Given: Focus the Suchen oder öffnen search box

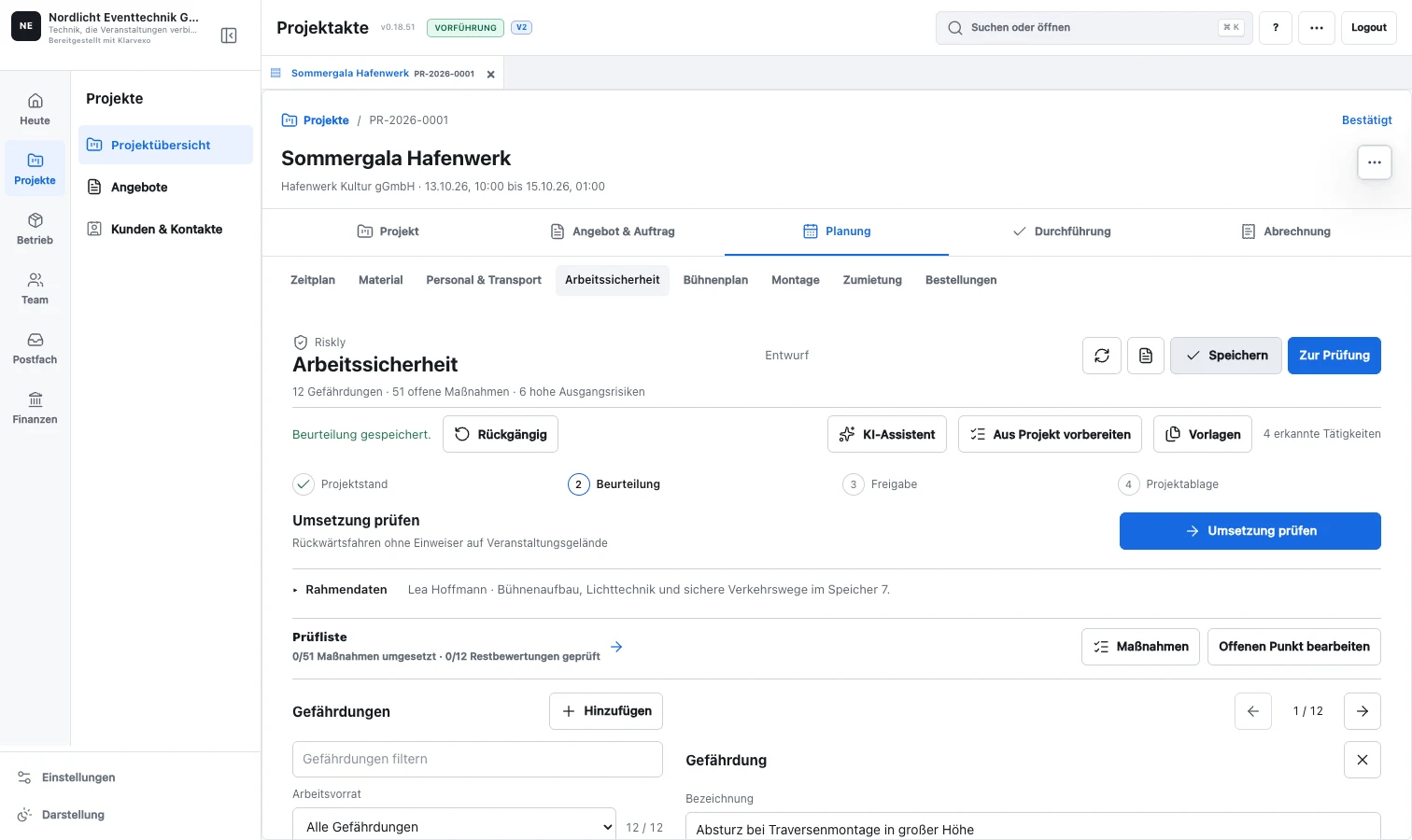Looking at the screenshot, I should (x=1094, y=28).
